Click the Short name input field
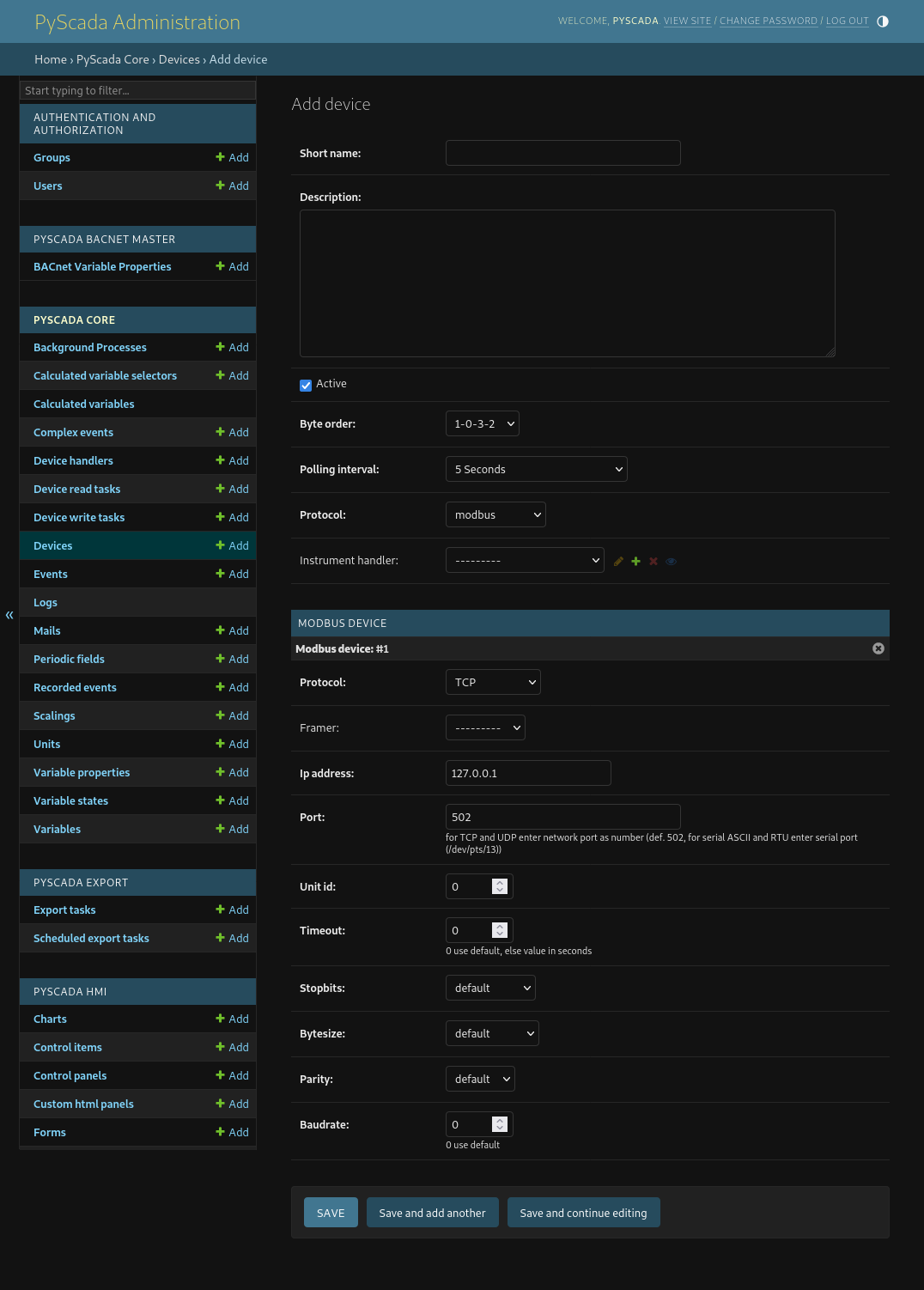924x1290 pixels. (563, 153)
